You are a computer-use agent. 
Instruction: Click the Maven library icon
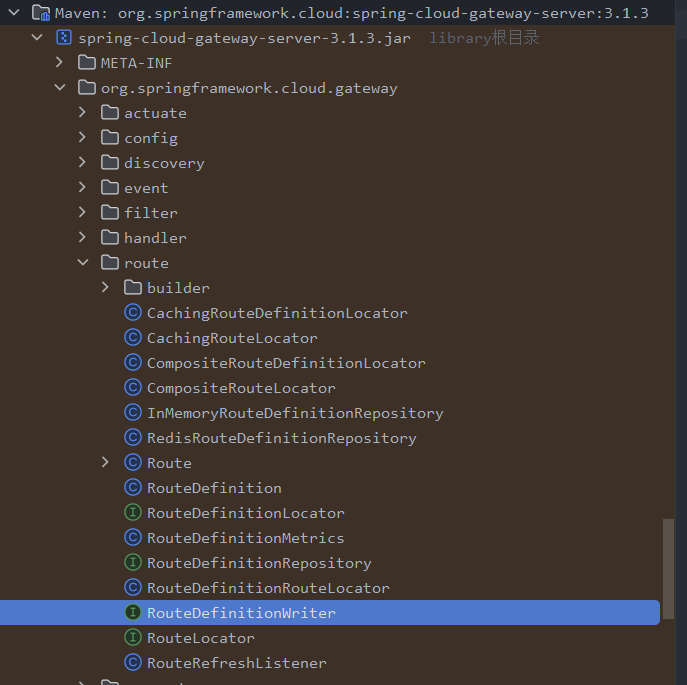41,13
